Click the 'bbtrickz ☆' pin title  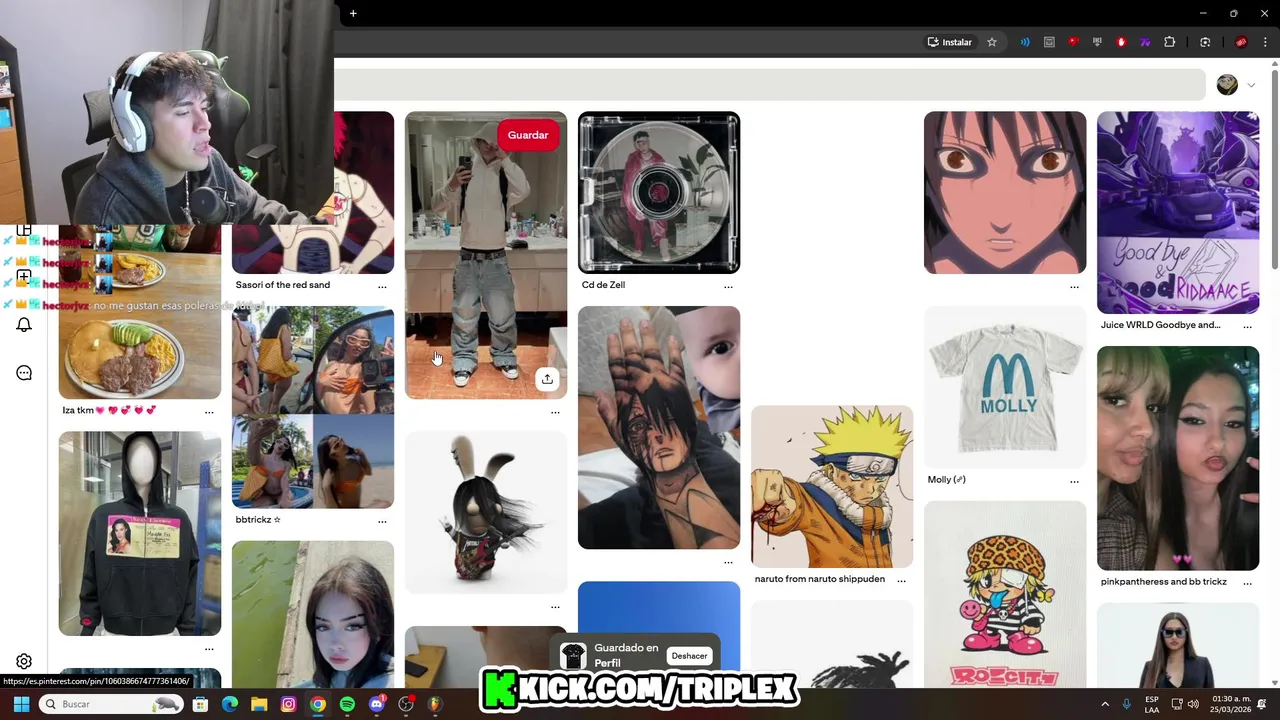coord(258,520)
